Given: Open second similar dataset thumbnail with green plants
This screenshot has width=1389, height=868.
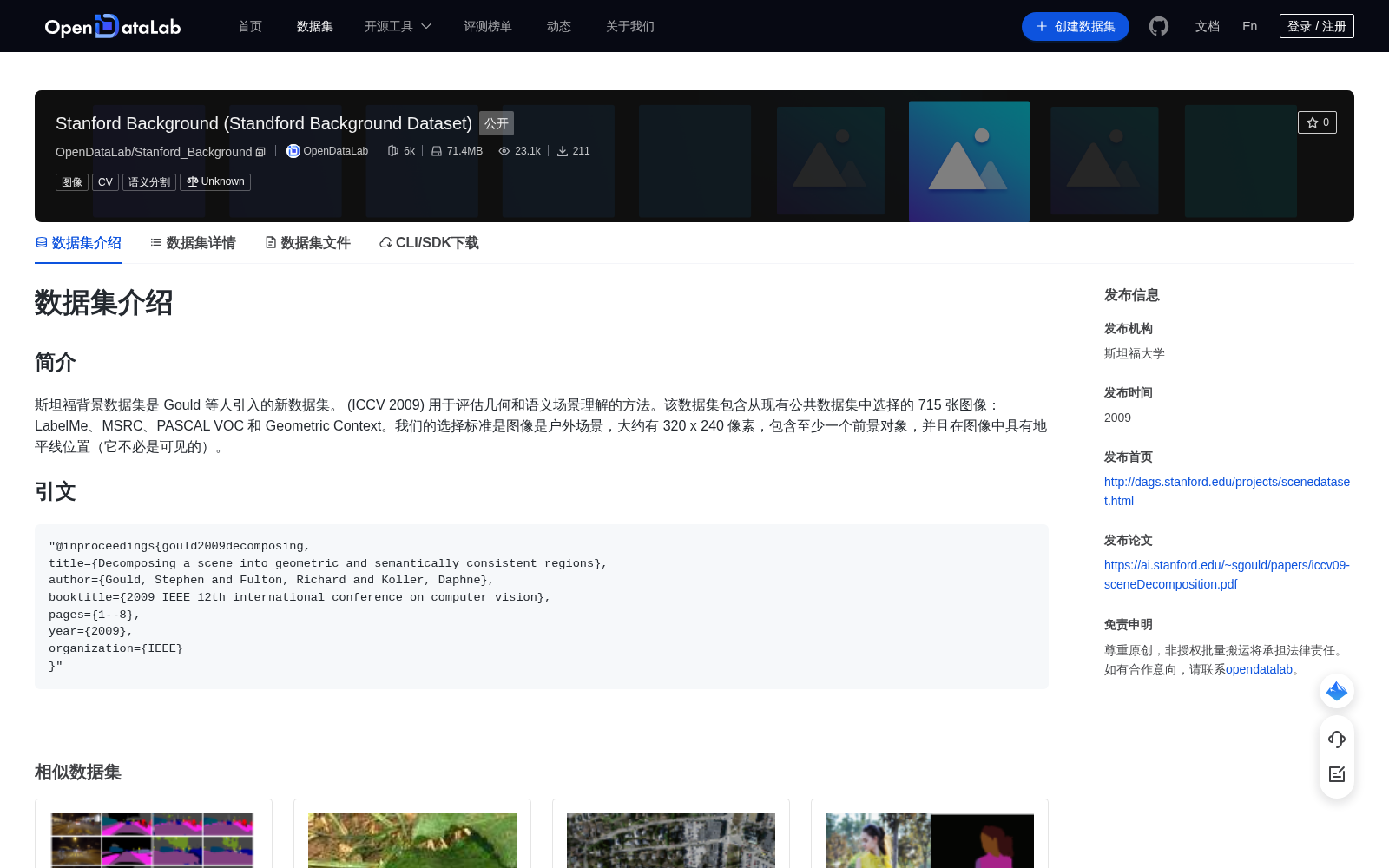Looking at the screenshot, I should coord(412,840).
